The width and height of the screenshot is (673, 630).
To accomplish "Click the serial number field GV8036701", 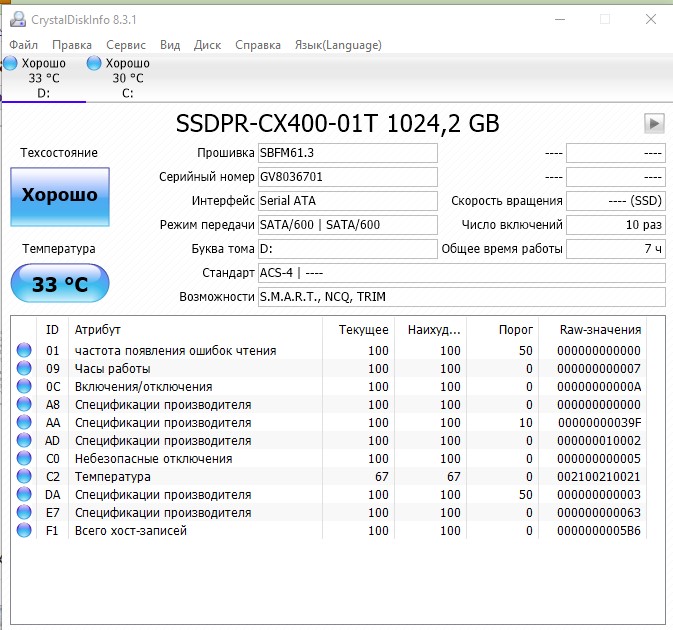I will pos(348,177).
